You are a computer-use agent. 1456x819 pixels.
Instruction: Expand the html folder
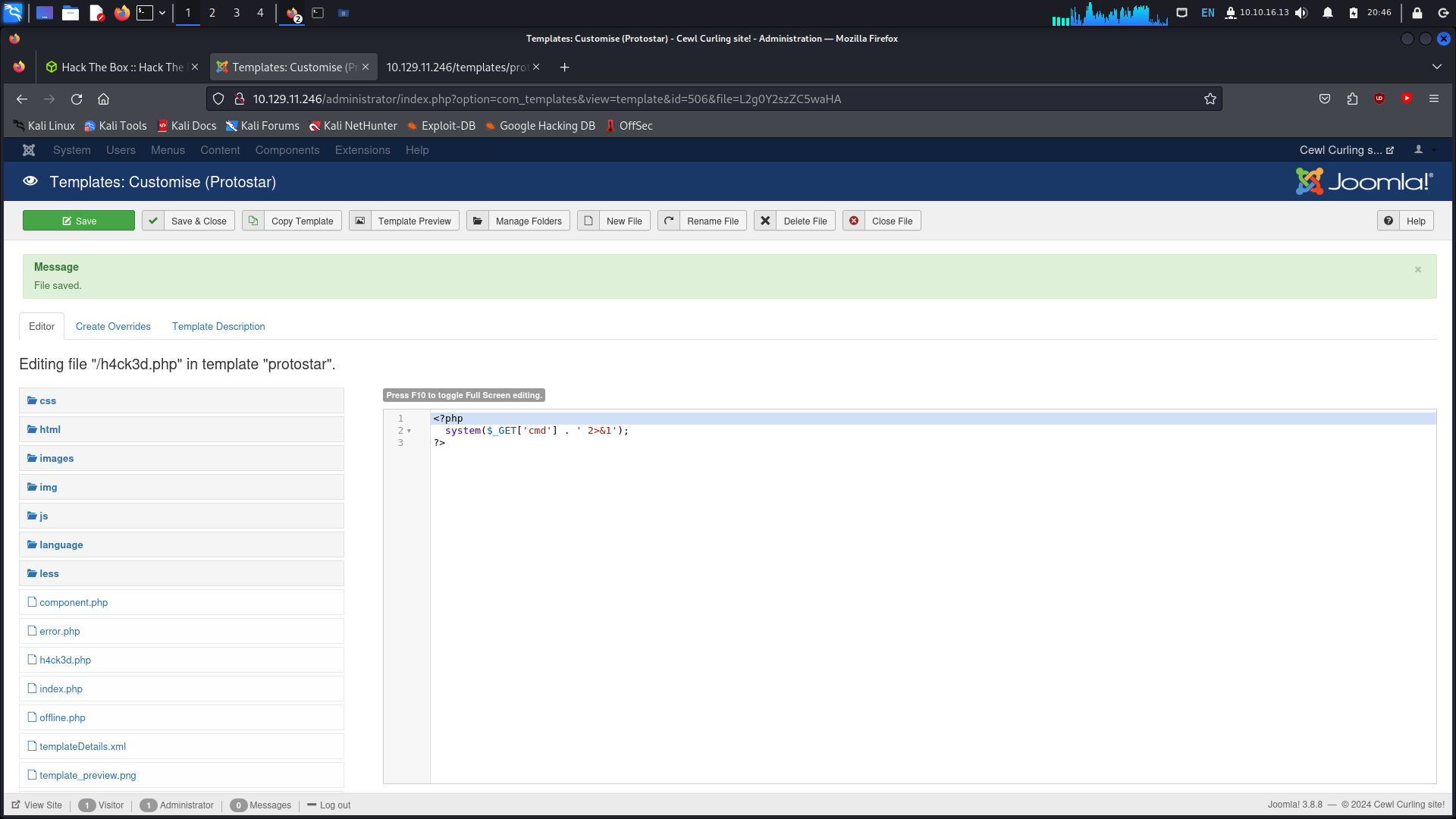(x=181, y=430)
